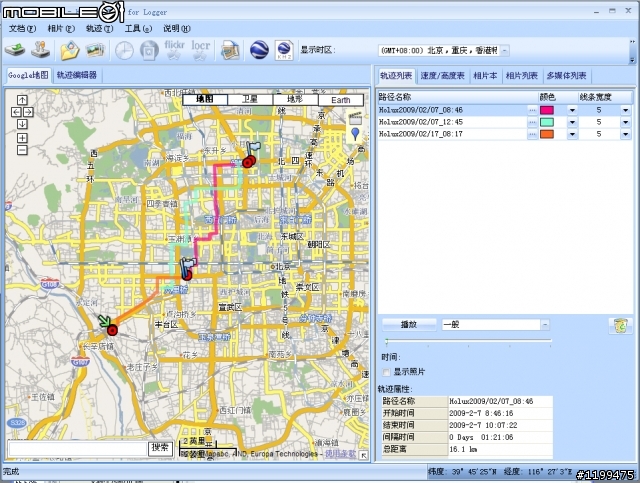Open the 使用条款 link on map
640x483 pixels.
(x=341, y=454)
